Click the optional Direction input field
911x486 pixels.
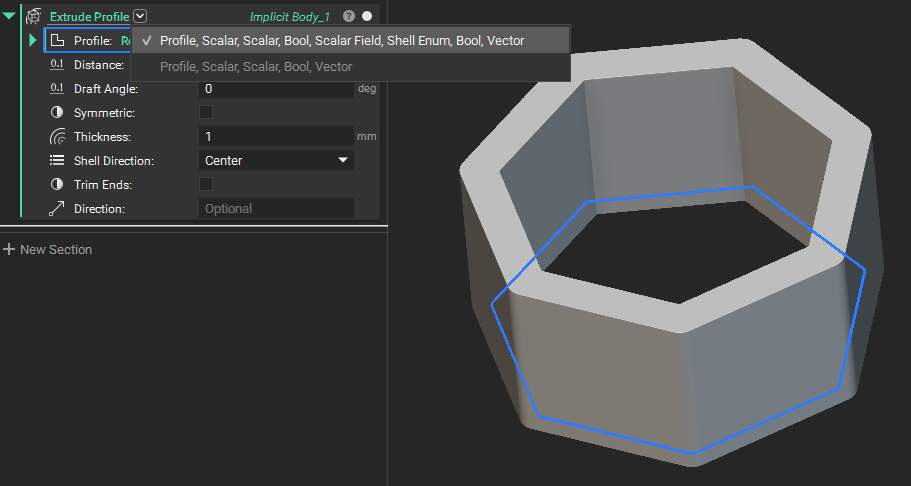pyautogui.click(x=276, y=209)
